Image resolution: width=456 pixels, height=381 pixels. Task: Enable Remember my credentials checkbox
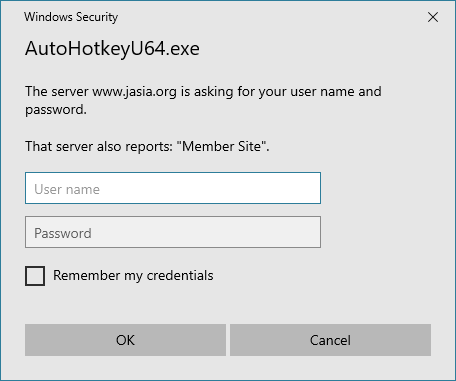click(x=35, y=276)
